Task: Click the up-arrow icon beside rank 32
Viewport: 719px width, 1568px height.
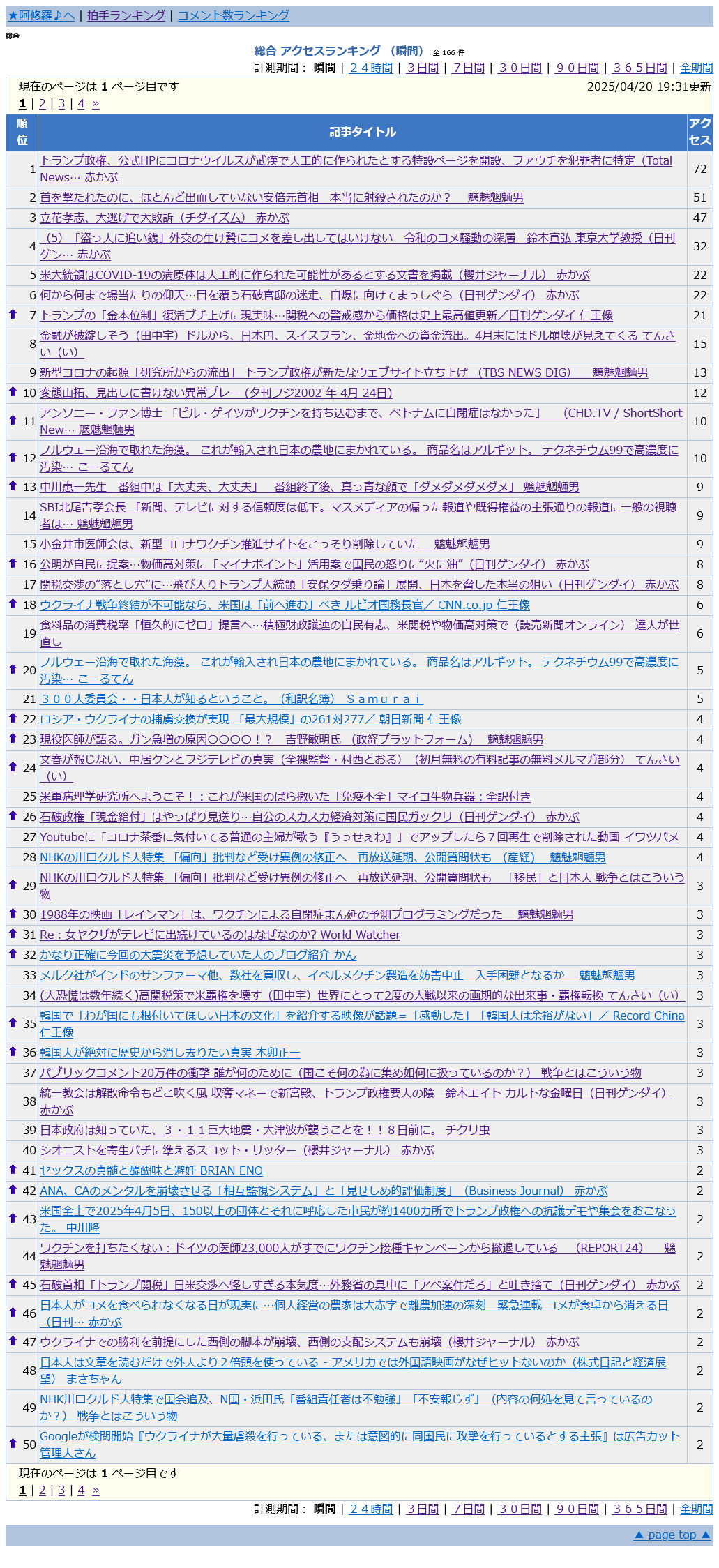Action: pos(13,953)
